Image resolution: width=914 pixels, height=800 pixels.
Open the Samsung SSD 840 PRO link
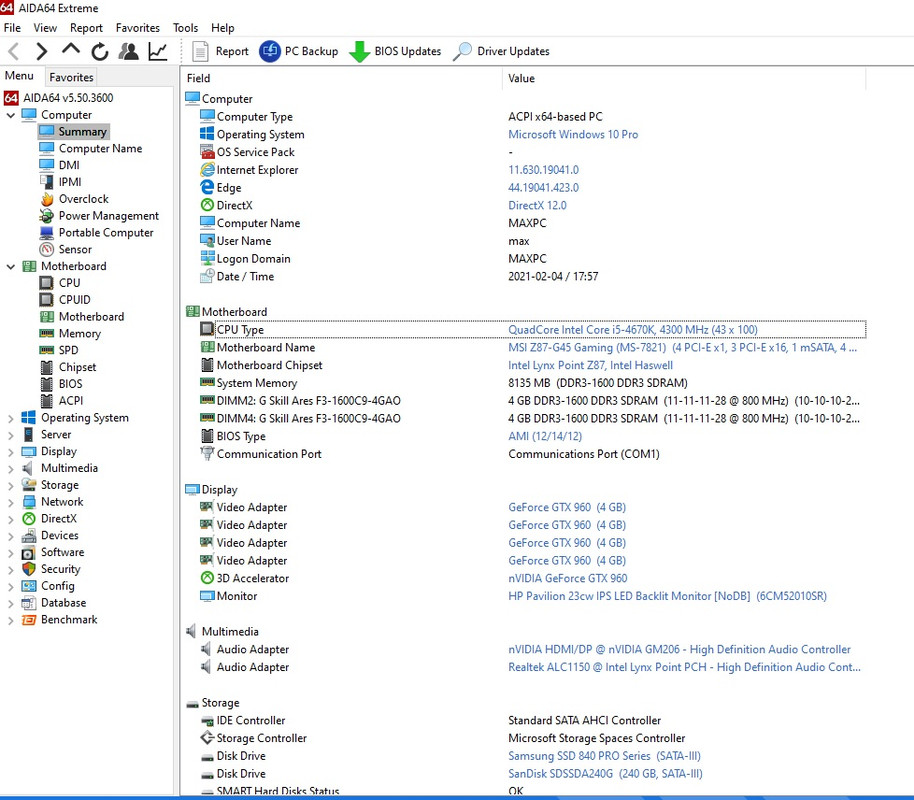point(604,756)
